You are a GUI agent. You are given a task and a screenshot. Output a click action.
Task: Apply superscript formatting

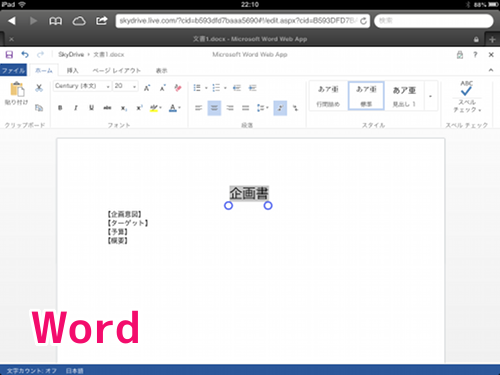[139, 108]
